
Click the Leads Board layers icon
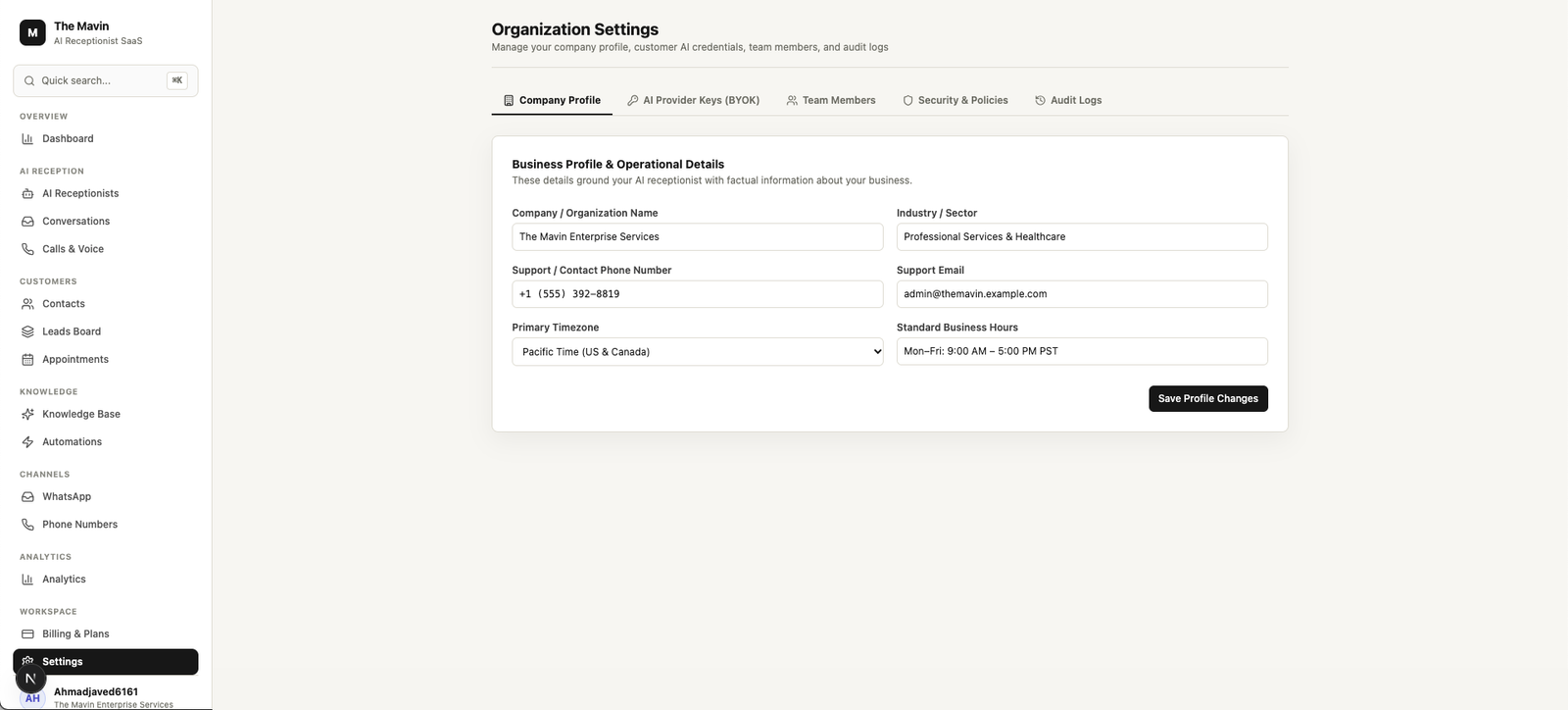click(x=27, y=331)
